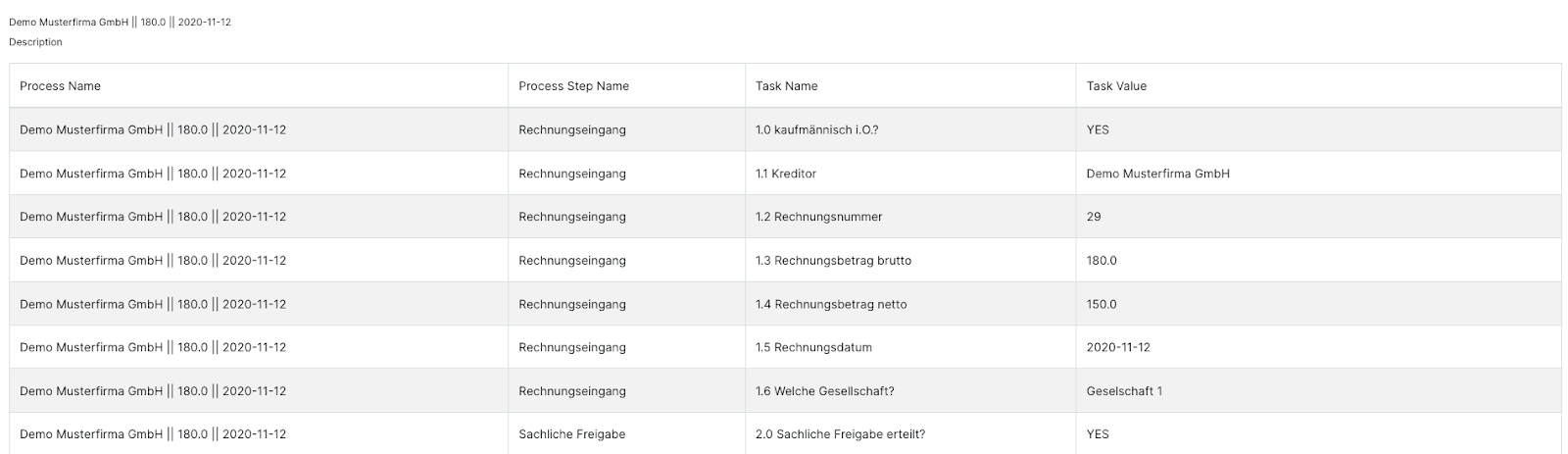Click the '1.5 Rechnungsdatum' task cell
This screenshot has height=454, width=1568.
tap(910, 347)
